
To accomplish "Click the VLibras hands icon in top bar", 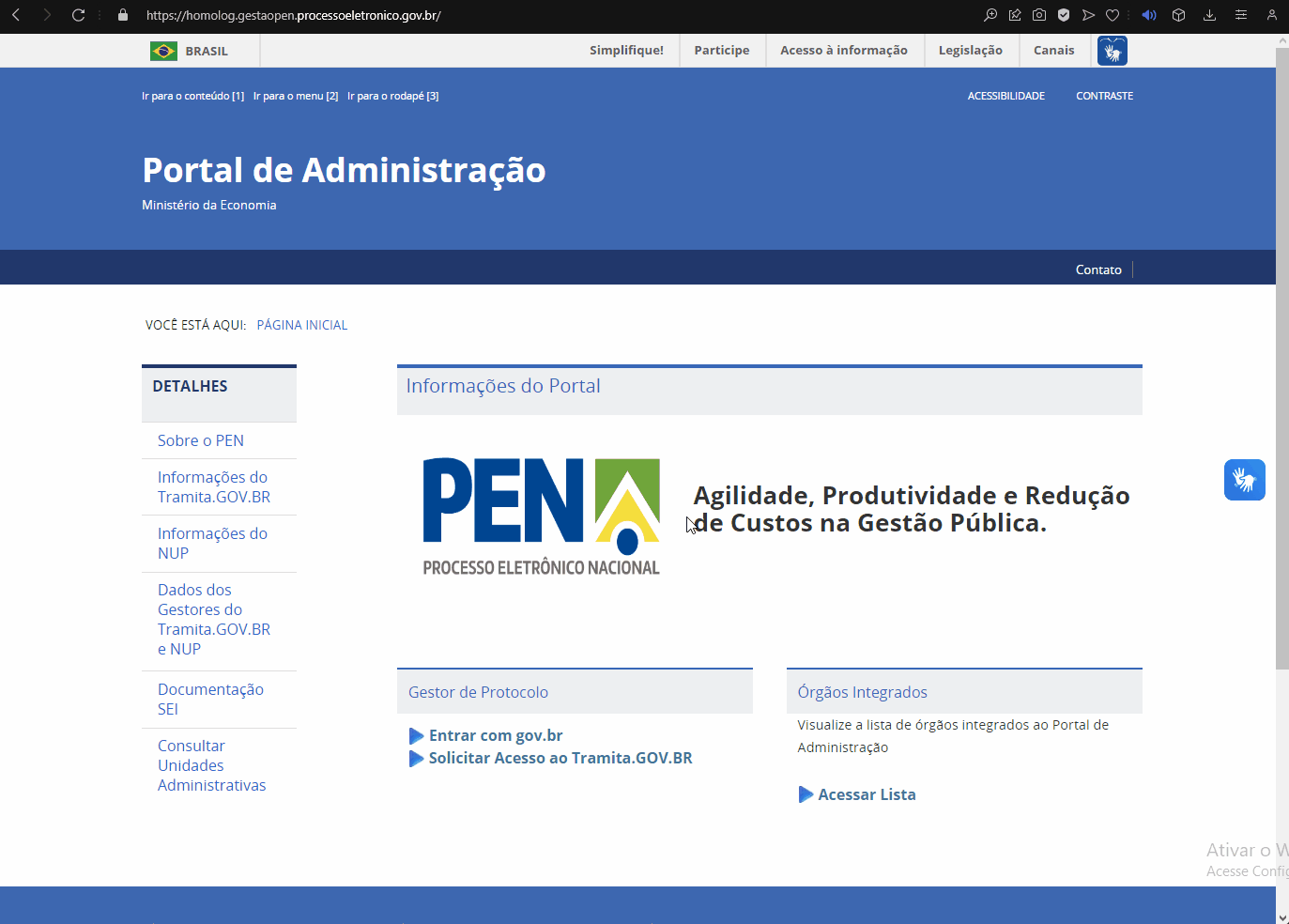I will coord(1113,51).
